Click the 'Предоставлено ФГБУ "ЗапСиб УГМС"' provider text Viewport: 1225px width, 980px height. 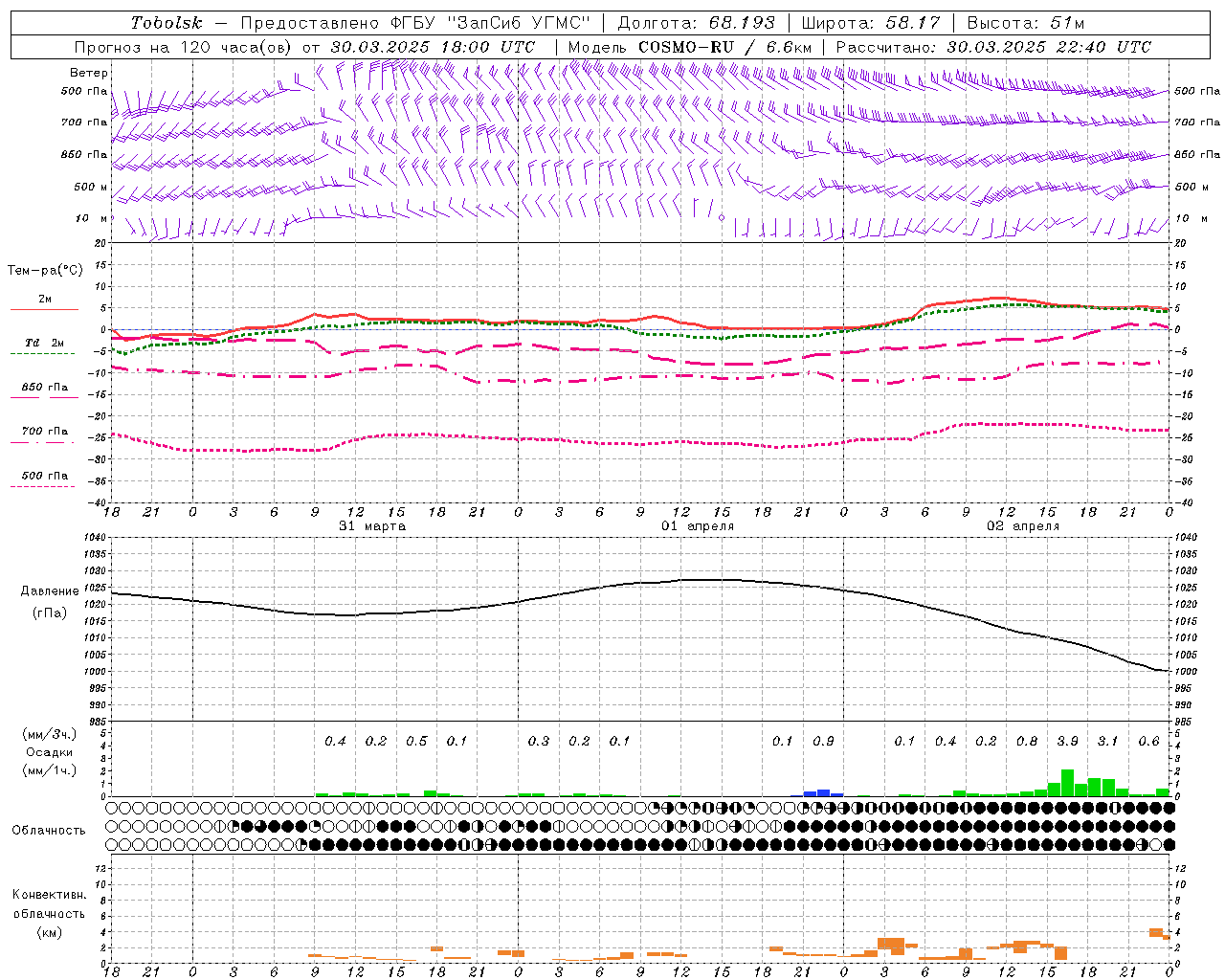tap(416, 23)
